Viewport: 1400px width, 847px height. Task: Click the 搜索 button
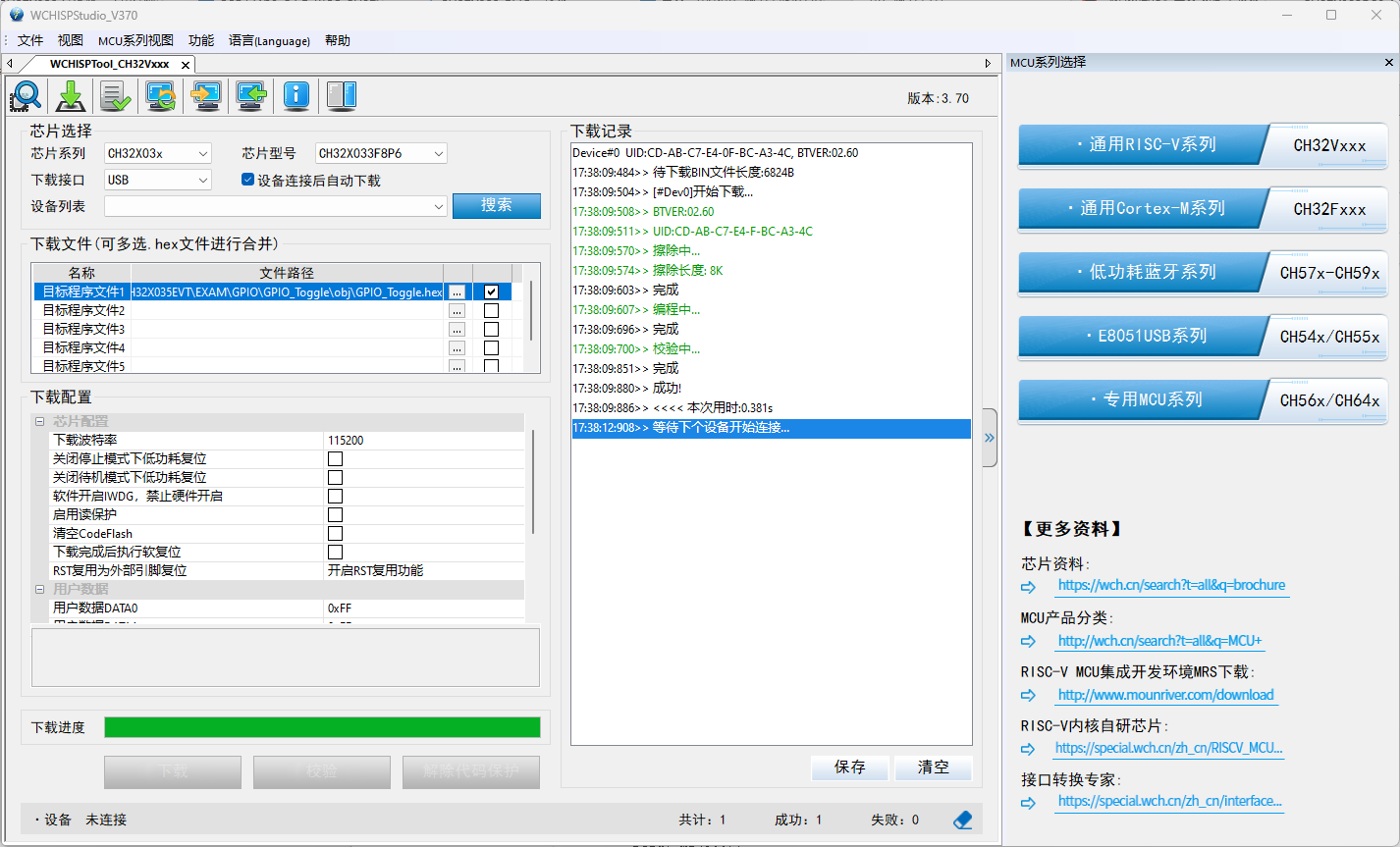pos(497,205)
